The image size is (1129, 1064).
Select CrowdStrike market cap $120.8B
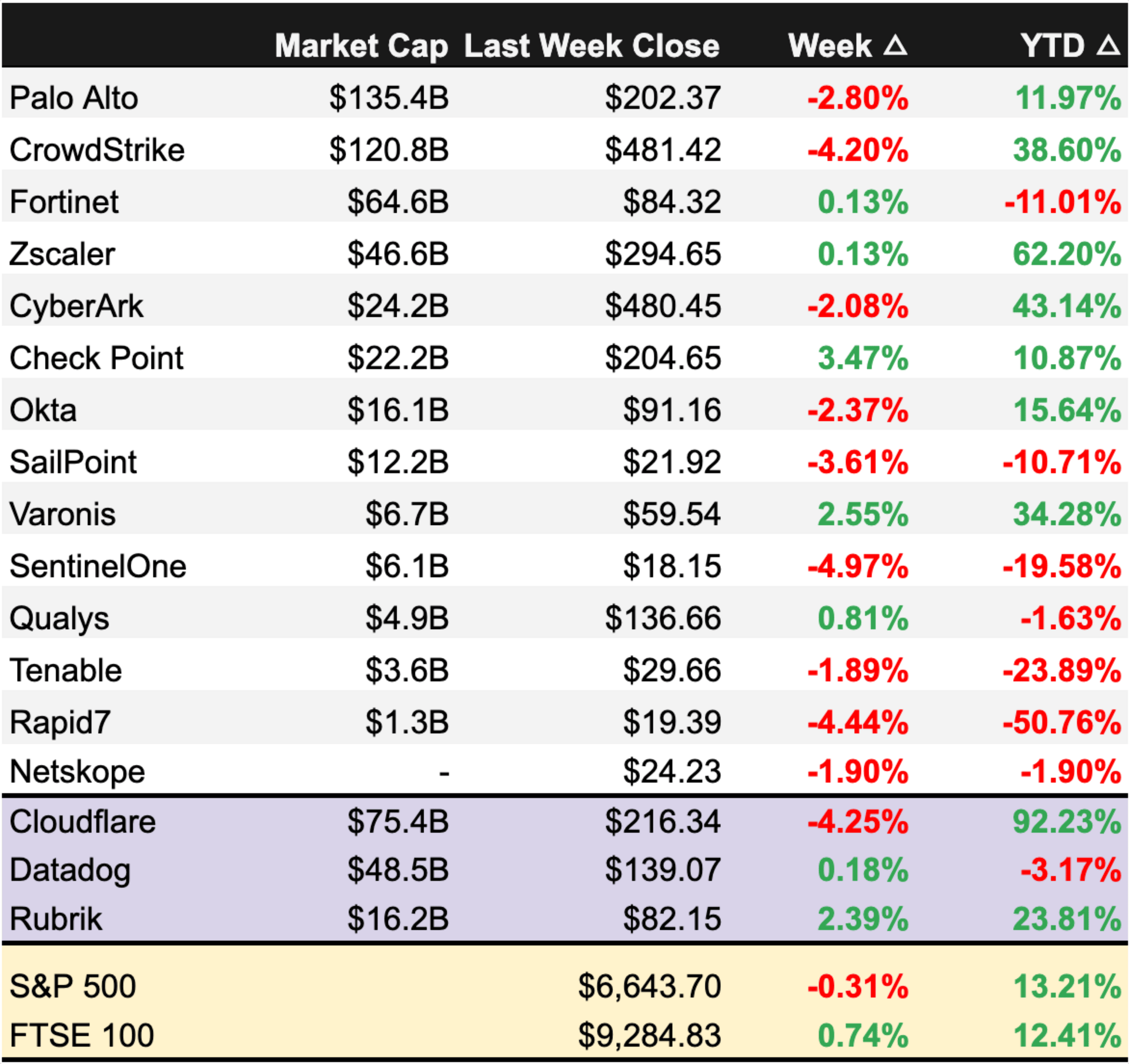coord(389,149)
